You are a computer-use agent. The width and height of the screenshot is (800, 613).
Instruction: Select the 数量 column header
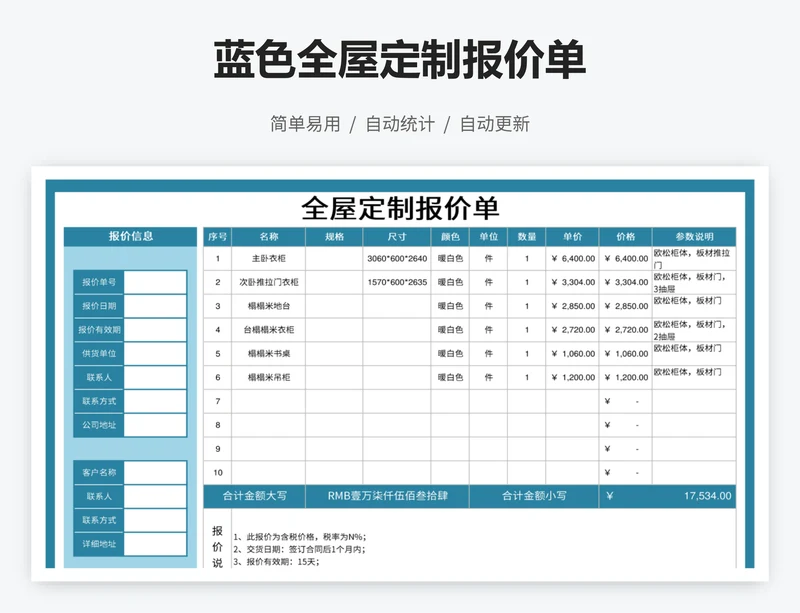[527, 237]
